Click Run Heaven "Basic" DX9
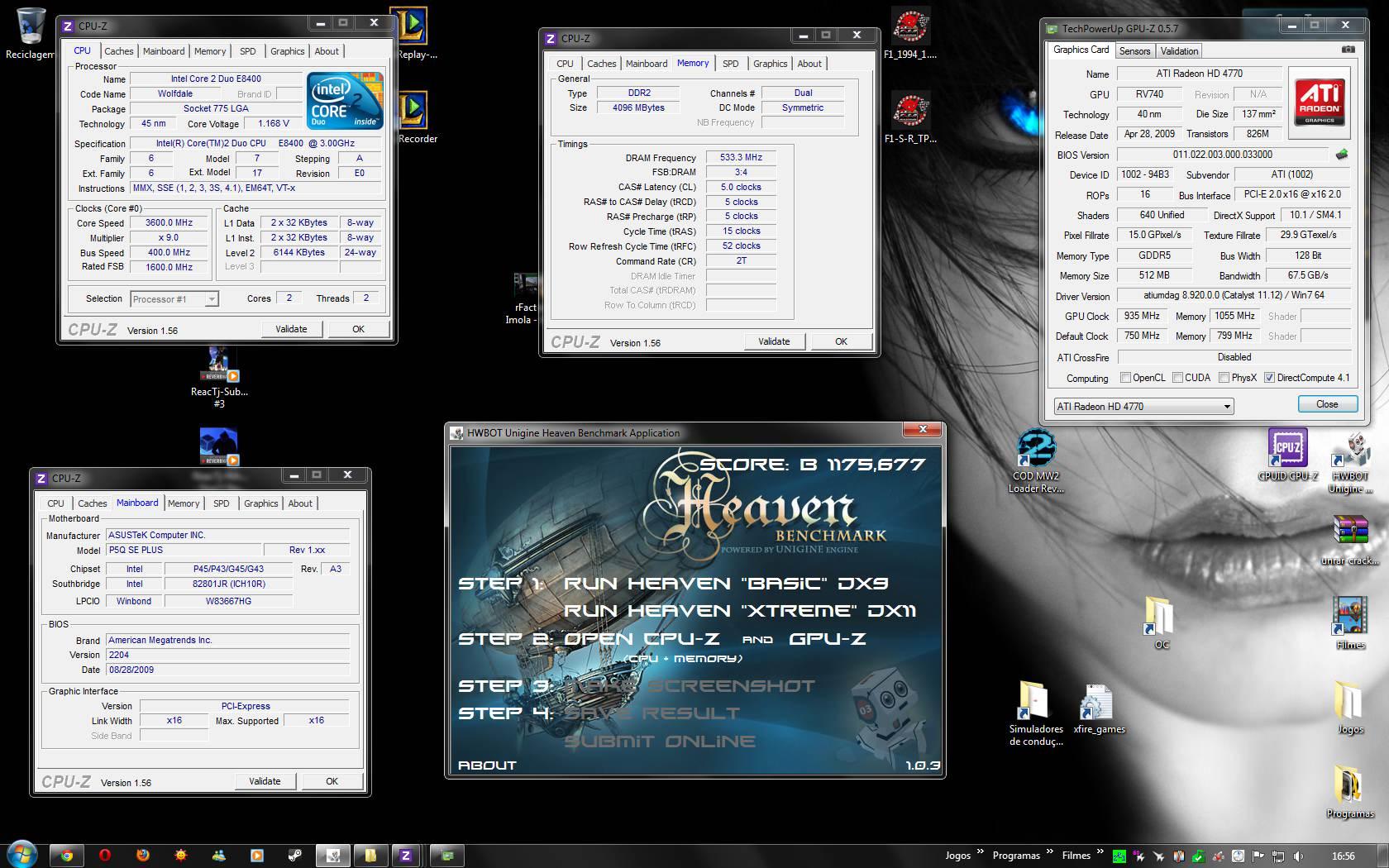The height and width of the screenshot is (868, 1389). click(726, 584)
